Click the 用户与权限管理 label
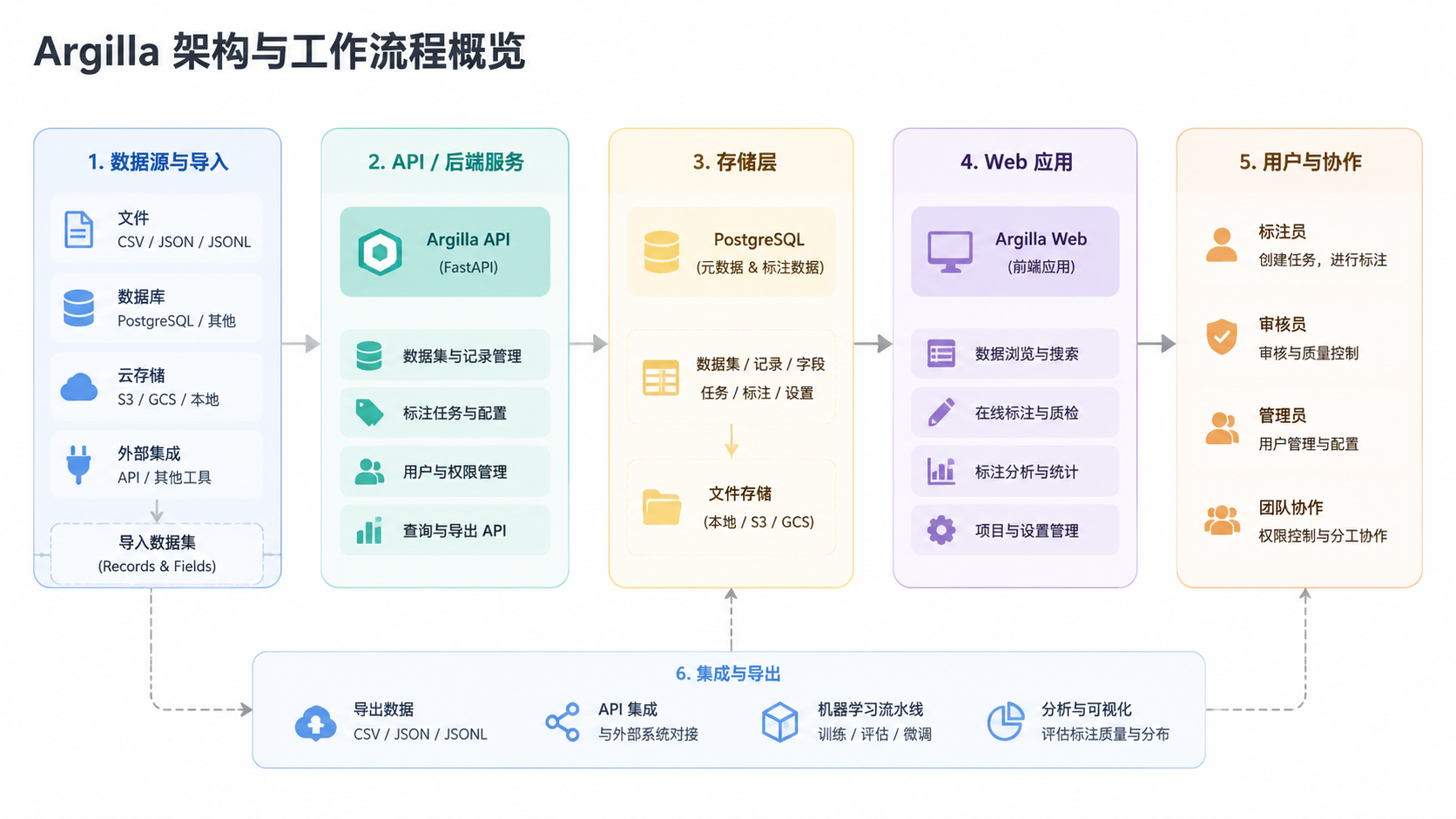The width and height of the screenshot is (1456, 819). click(455, 472)
